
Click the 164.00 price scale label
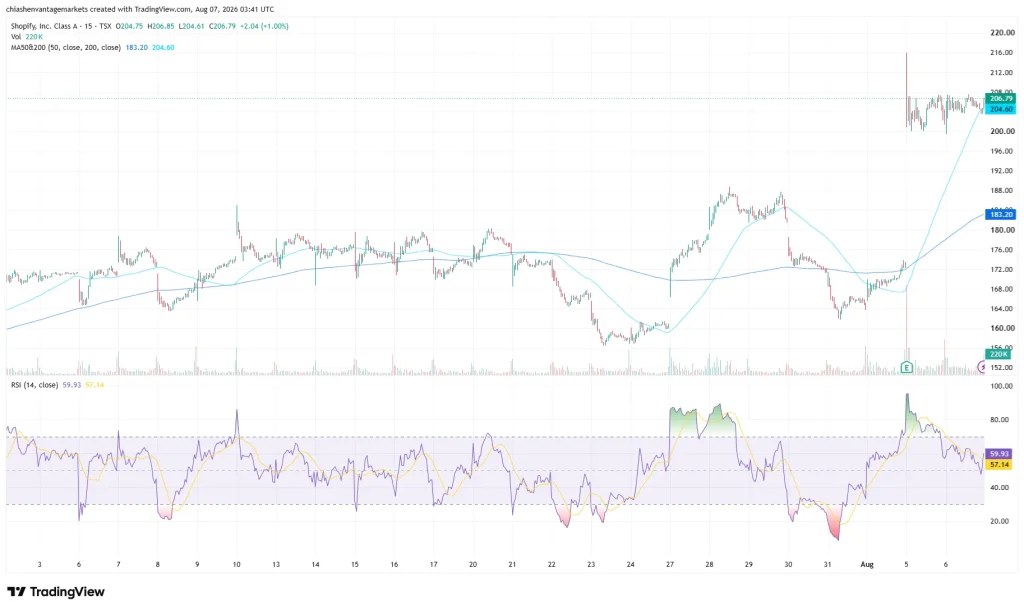(x=1001, y=308)
